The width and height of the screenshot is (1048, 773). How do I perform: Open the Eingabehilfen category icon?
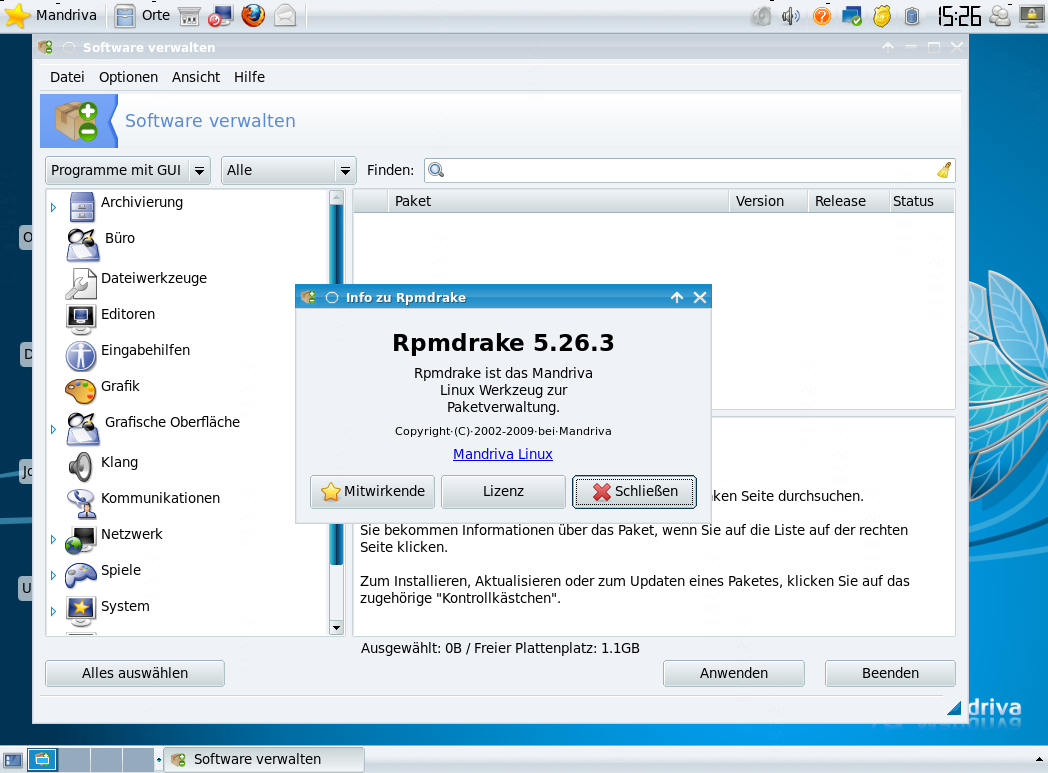click(80, 354)
